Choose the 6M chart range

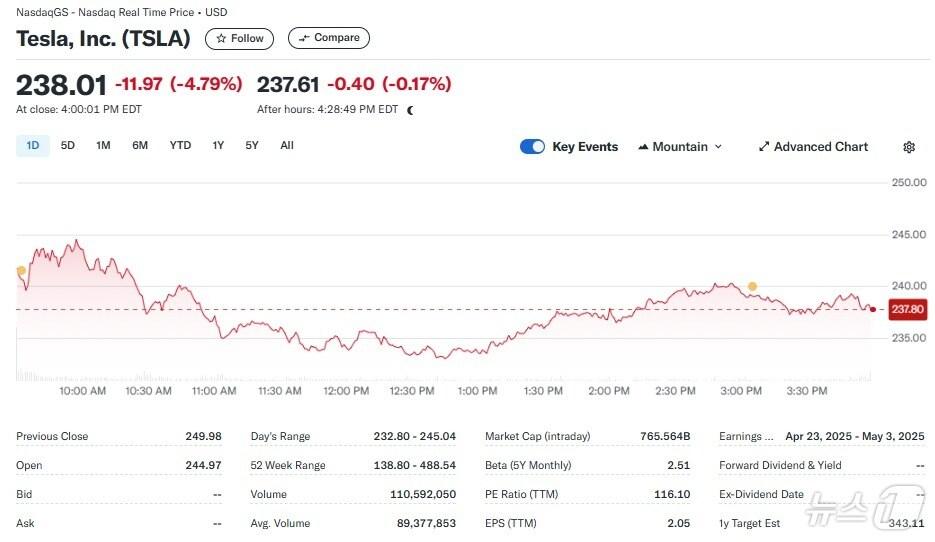(140, 146)
